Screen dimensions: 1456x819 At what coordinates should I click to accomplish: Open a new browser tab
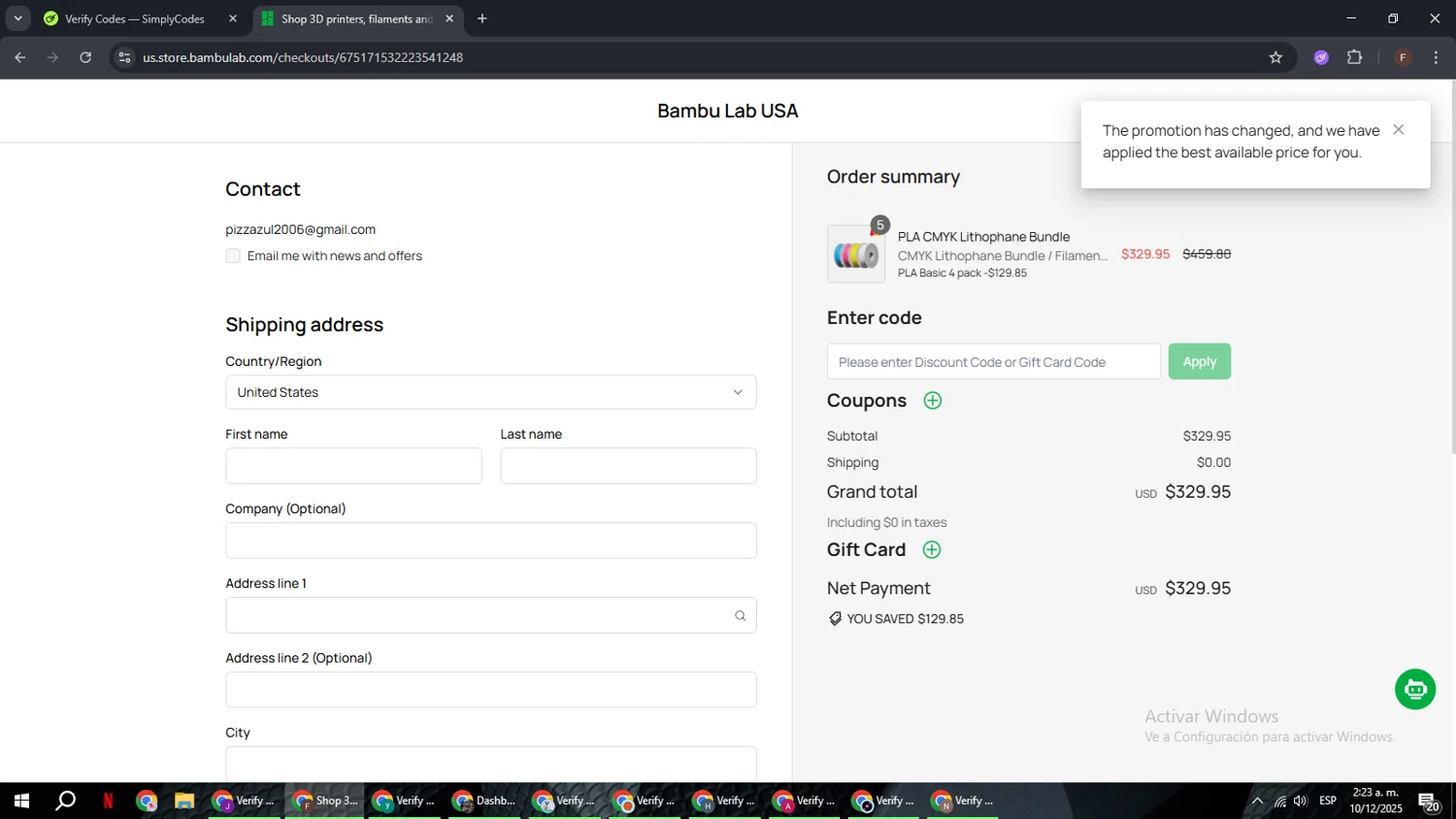[x=482, y=18]
